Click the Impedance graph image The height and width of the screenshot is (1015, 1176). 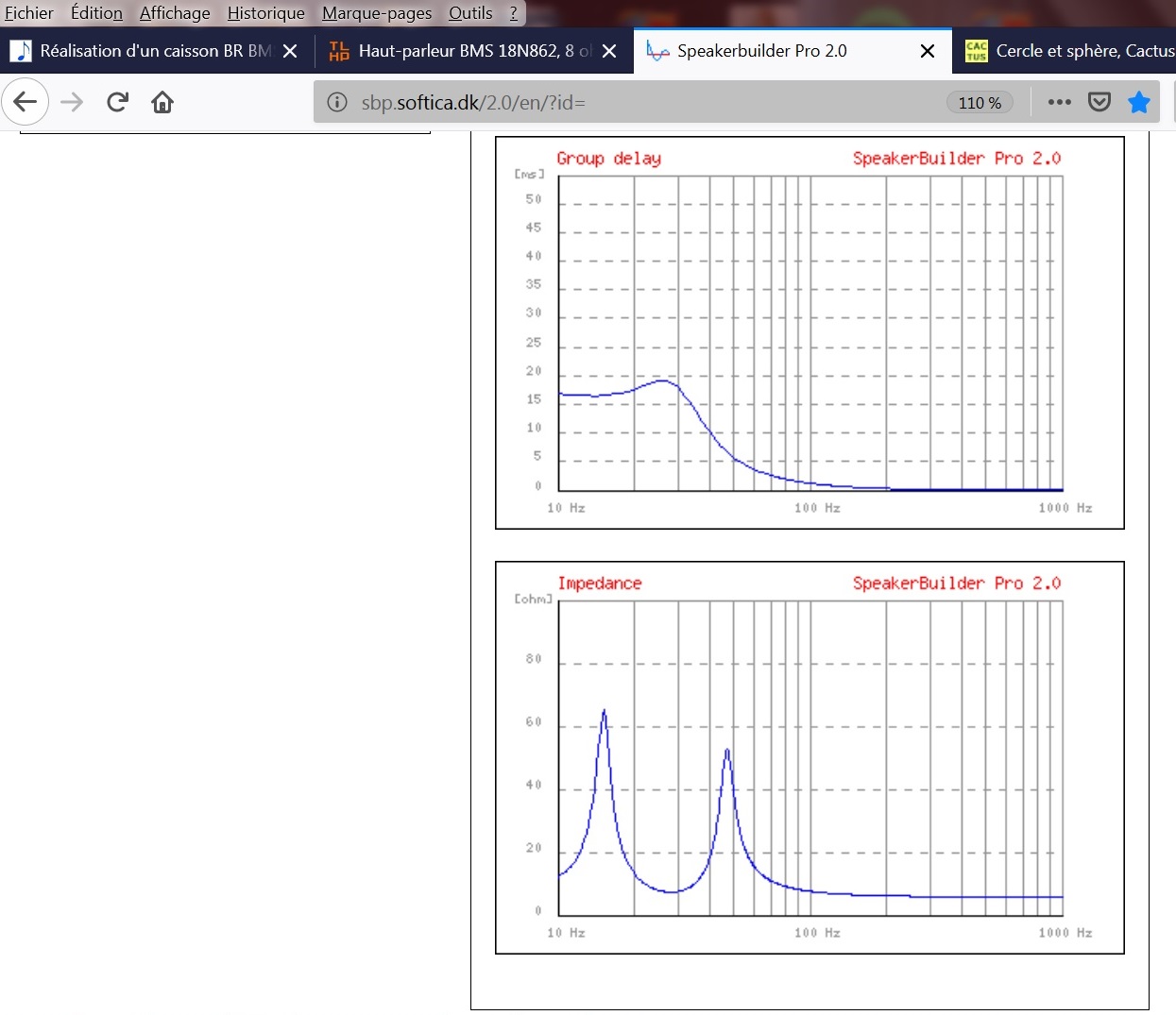click(810, 757)
